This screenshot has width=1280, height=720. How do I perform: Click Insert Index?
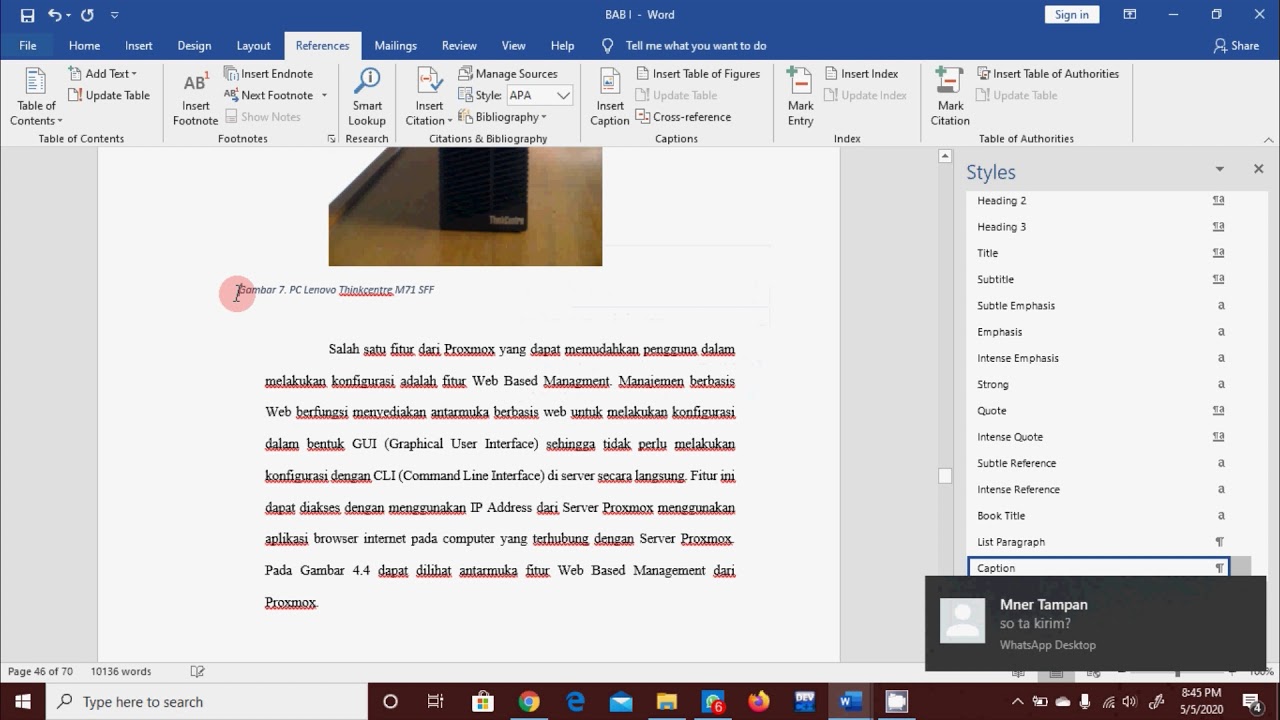[861, 73]
